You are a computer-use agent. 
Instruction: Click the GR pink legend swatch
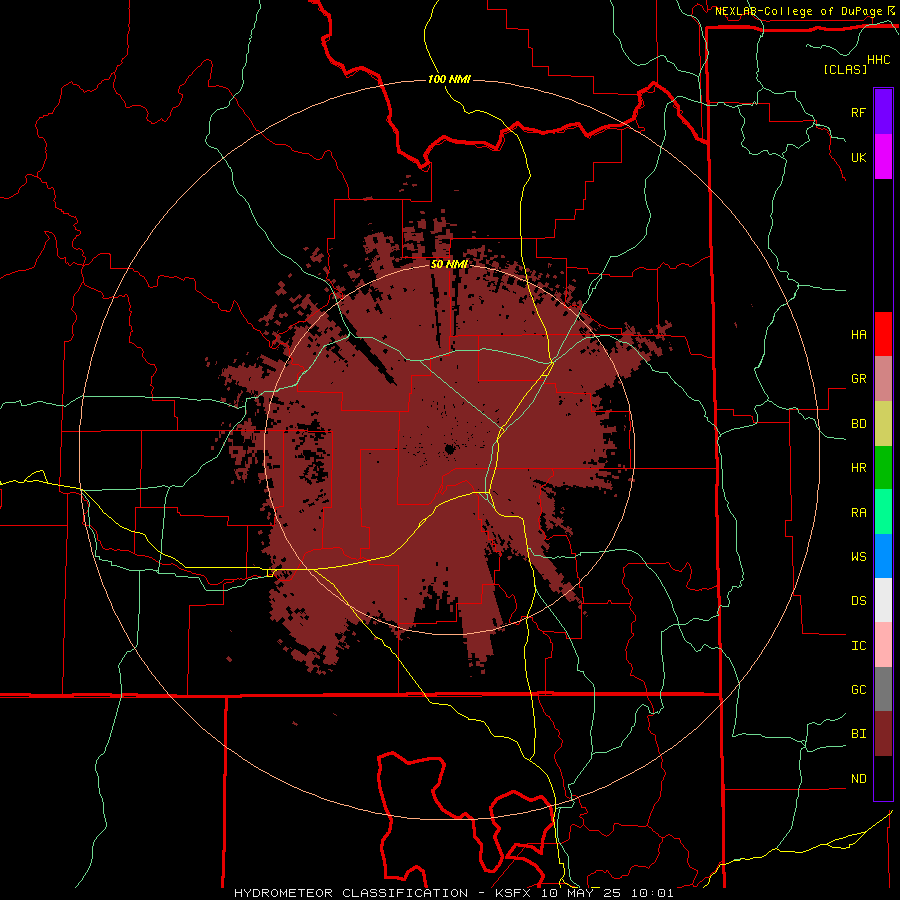[x=883, y=379]
